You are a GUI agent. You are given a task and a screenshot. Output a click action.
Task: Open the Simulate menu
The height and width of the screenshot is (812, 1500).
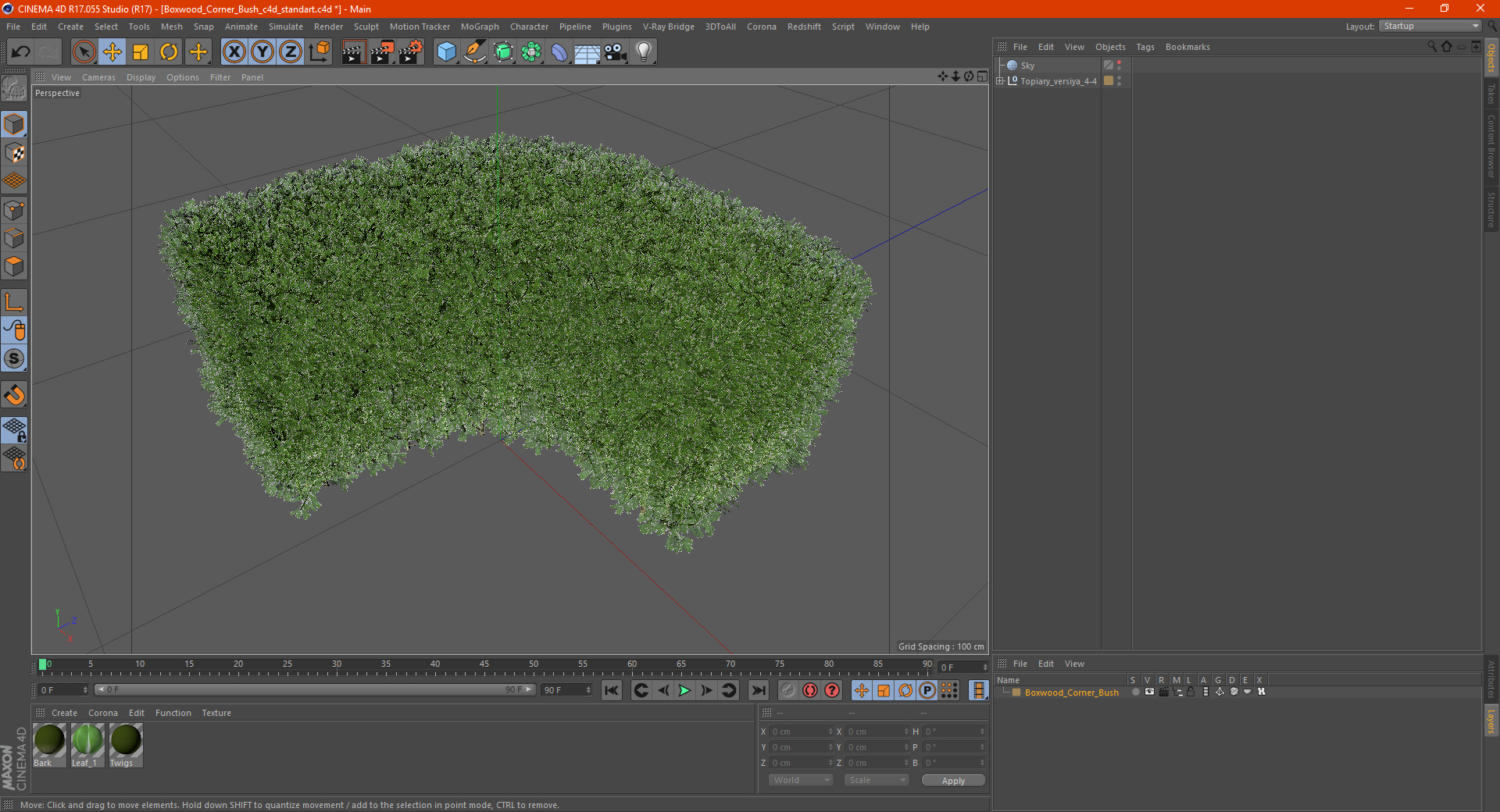point(286,27)
